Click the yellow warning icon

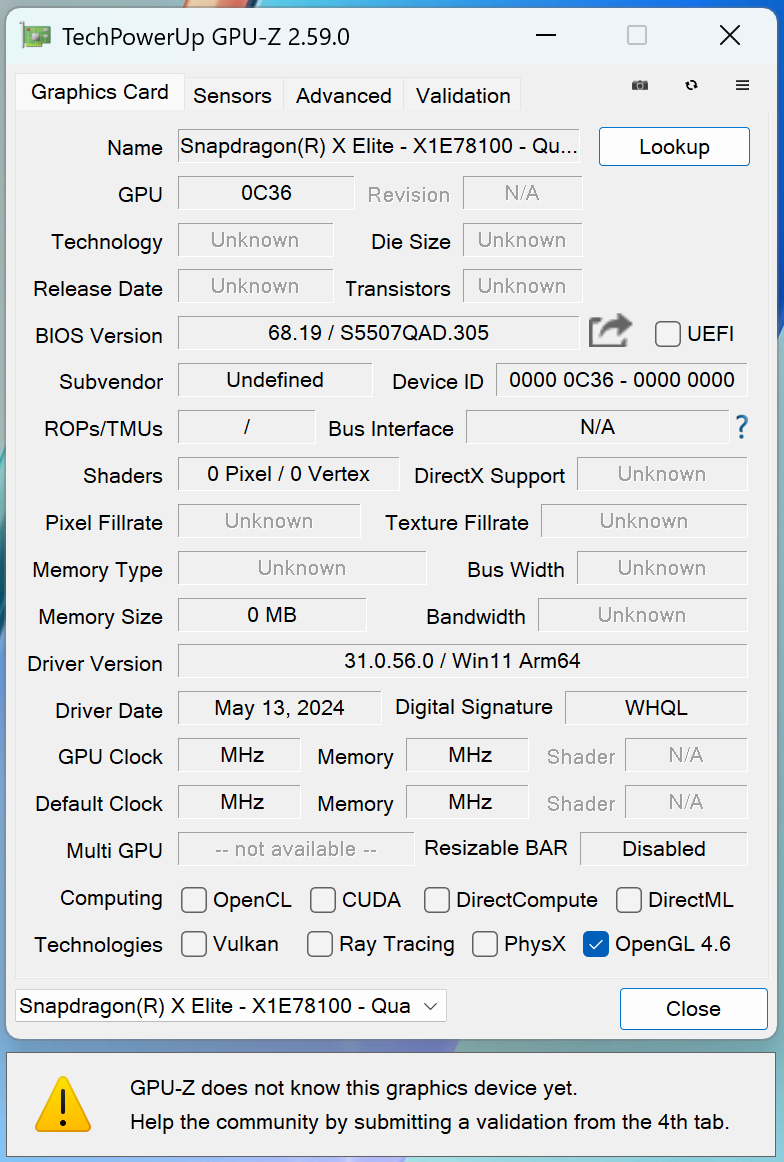point(63,1104)
